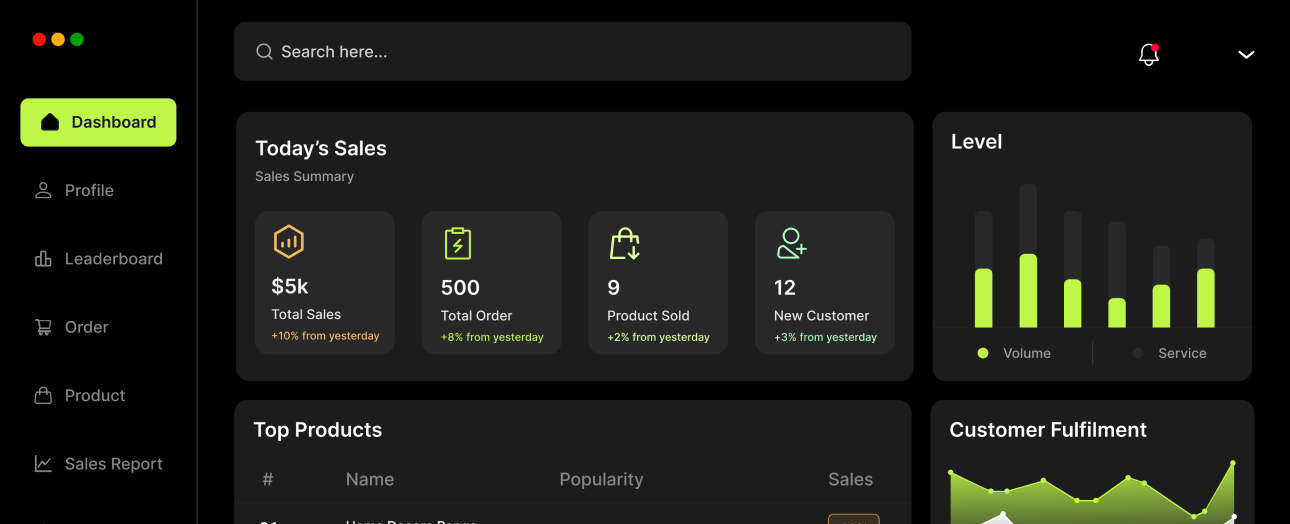The image size is (1290, 524).
Task: Click the notification bell icon
Action: click(x=1148, y=54)
